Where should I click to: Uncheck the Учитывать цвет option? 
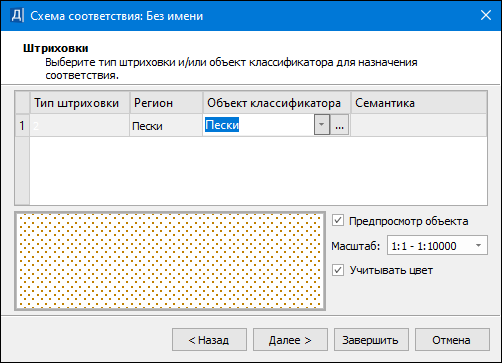click(x=338, y=270)
